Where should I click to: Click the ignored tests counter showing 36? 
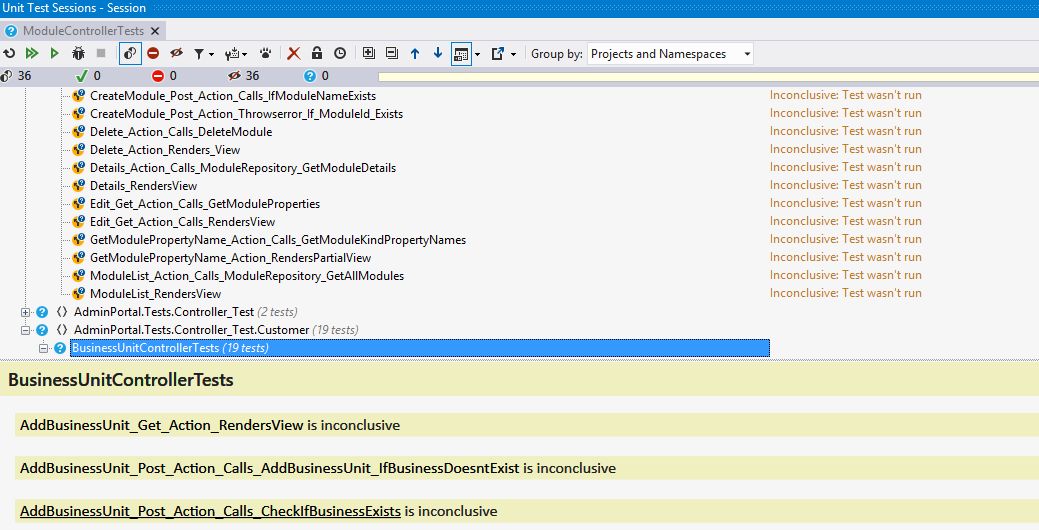(243, 76)
